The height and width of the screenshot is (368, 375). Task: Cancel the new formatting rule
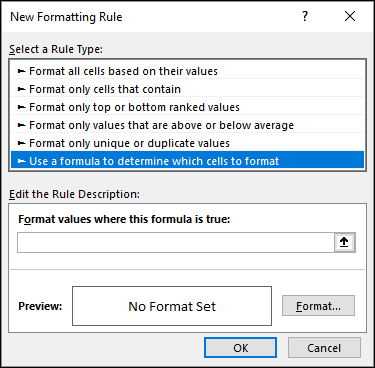324,348
